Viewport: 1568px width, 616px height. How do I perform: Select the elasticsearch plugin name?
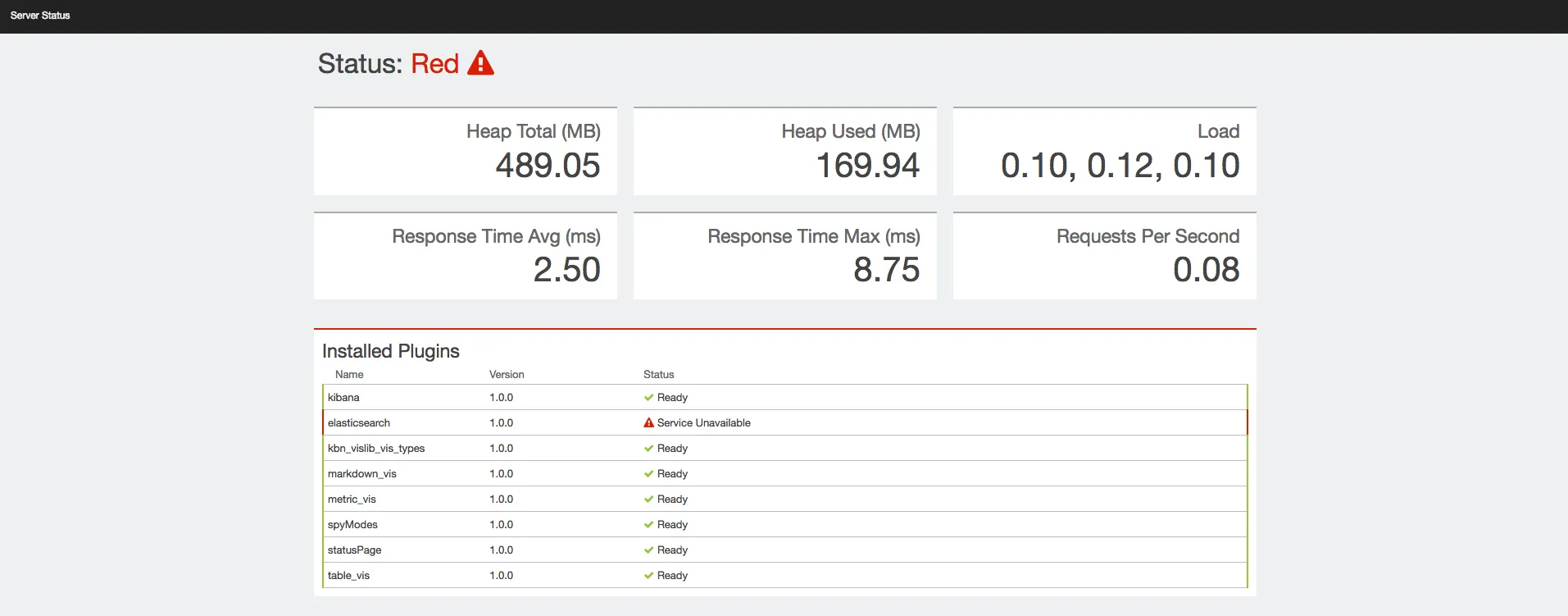pos(359,423)
